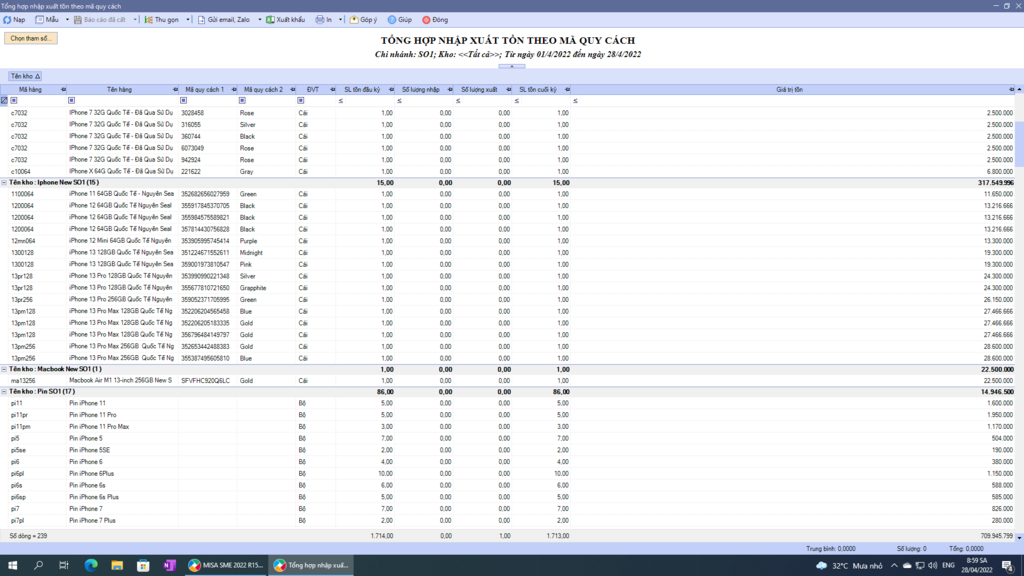Open Windows taskbar search
This screenshot has height=576, width=1024.
[x=38, y=566]
